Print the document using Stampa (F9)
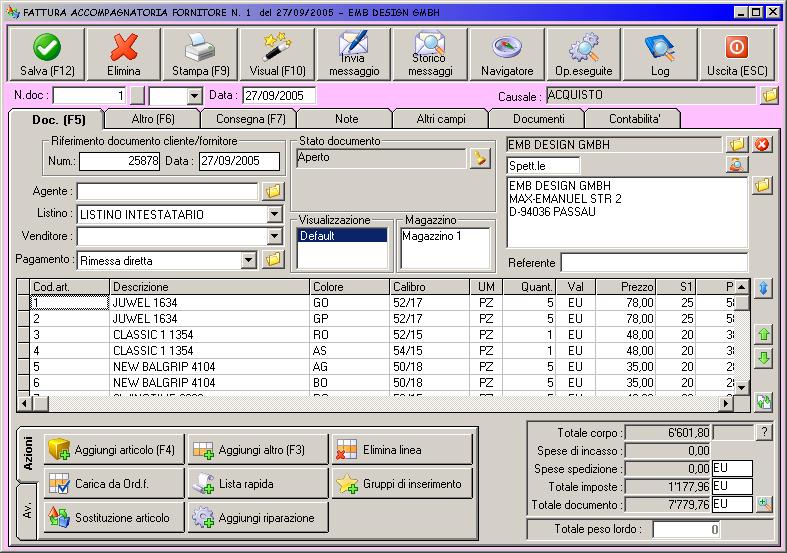 201,54
